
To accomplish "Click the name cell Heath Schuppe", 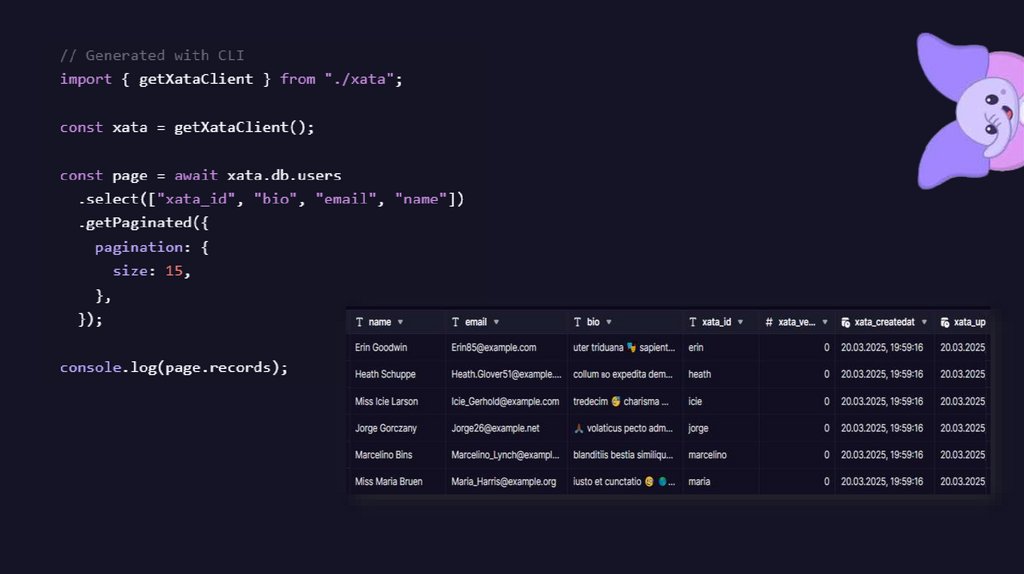I will pyautogui.click(x=385, y=374).
